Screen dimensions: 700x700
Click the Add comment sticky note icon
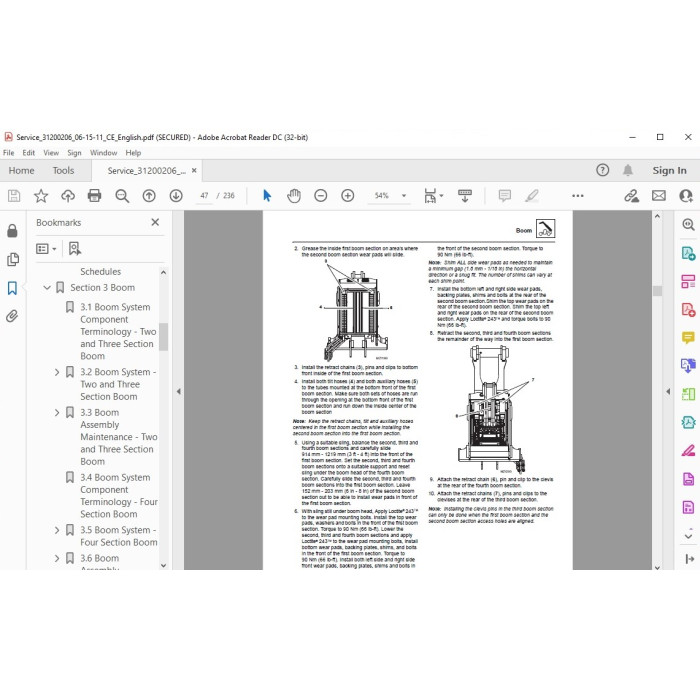pos(505,196)
